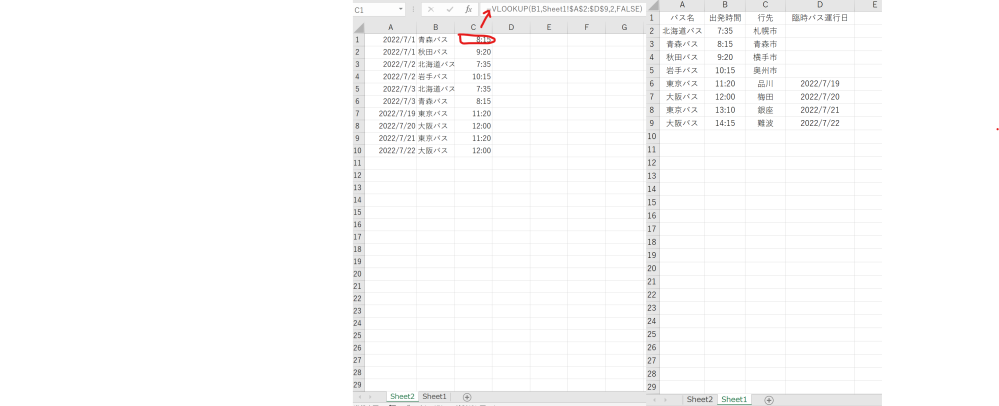Viewport: 999px width, 406px height.
Task: Click cell C1 containing 8:15 circled red
Action: coord(474,39)
